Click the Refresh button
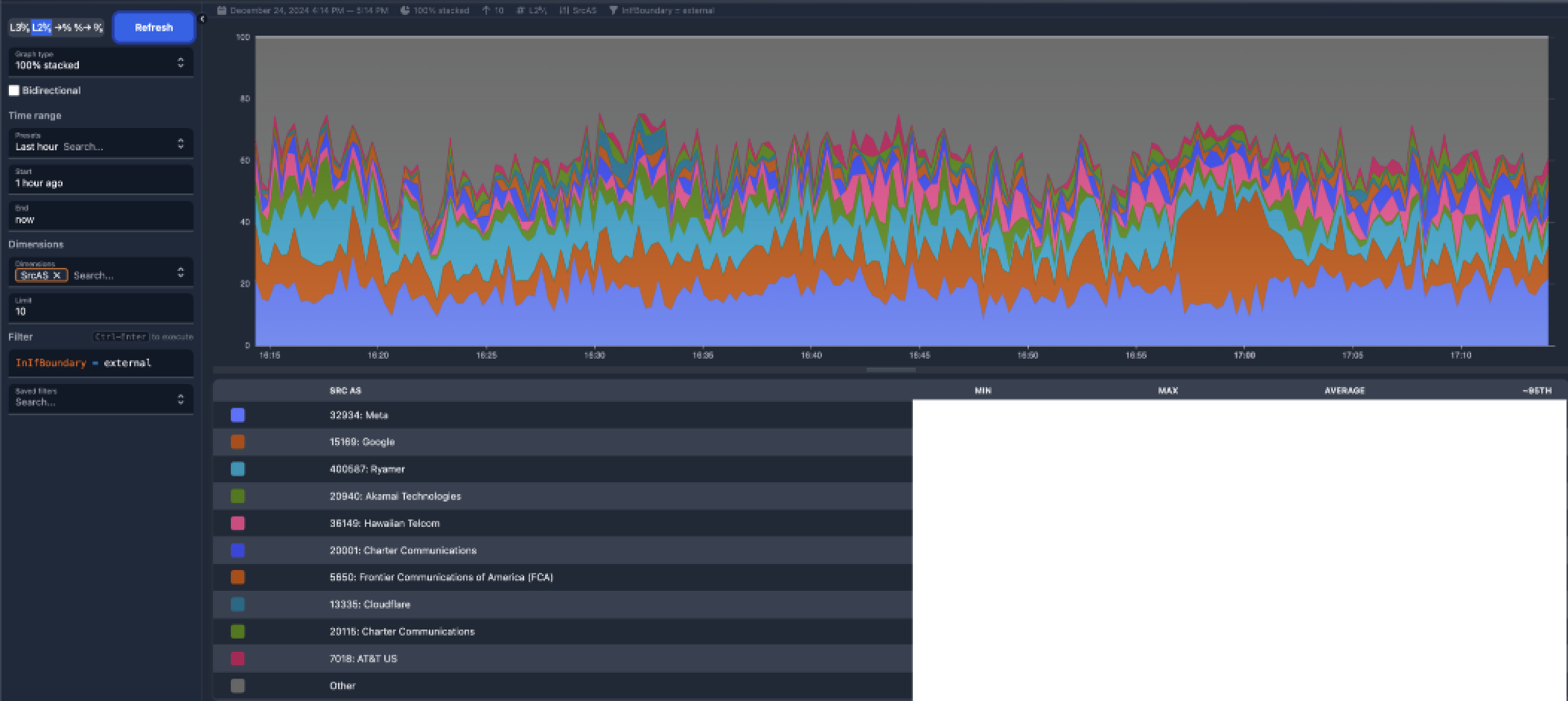 coord(154,28)
